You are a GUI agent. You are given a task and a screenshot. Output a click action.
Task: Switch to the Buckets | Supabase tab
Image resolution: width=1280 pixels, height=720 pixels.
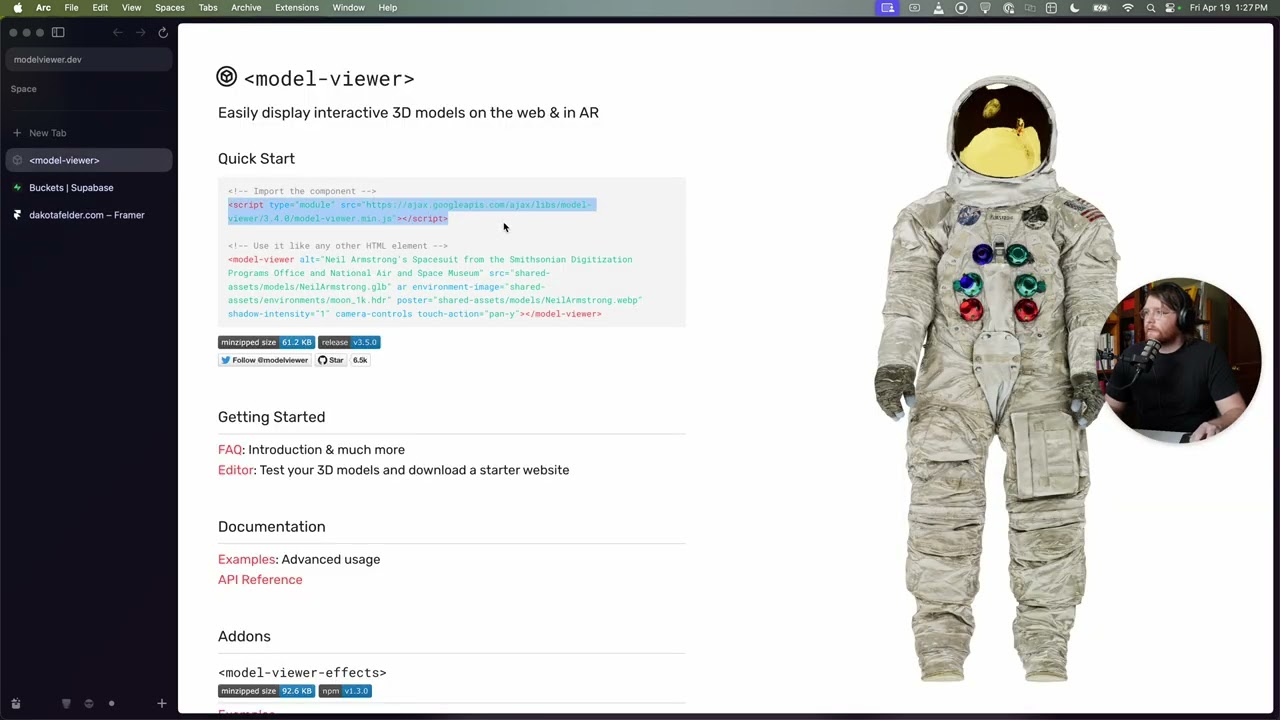coord(89,187)
